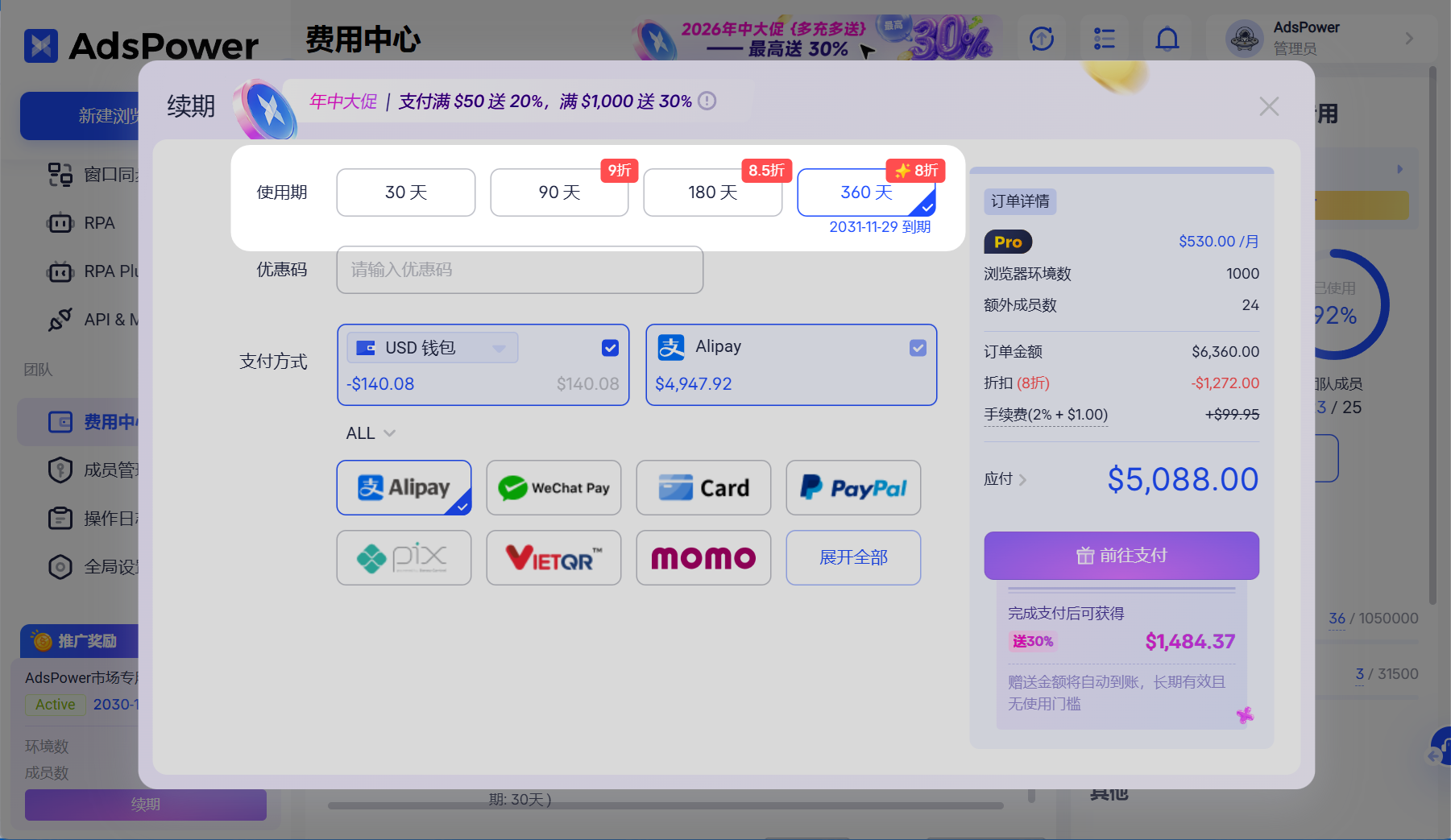This screenshot has height=840, width=1451.
Task: Click the right page vertical scrollbar
Action: (1432, 334)
